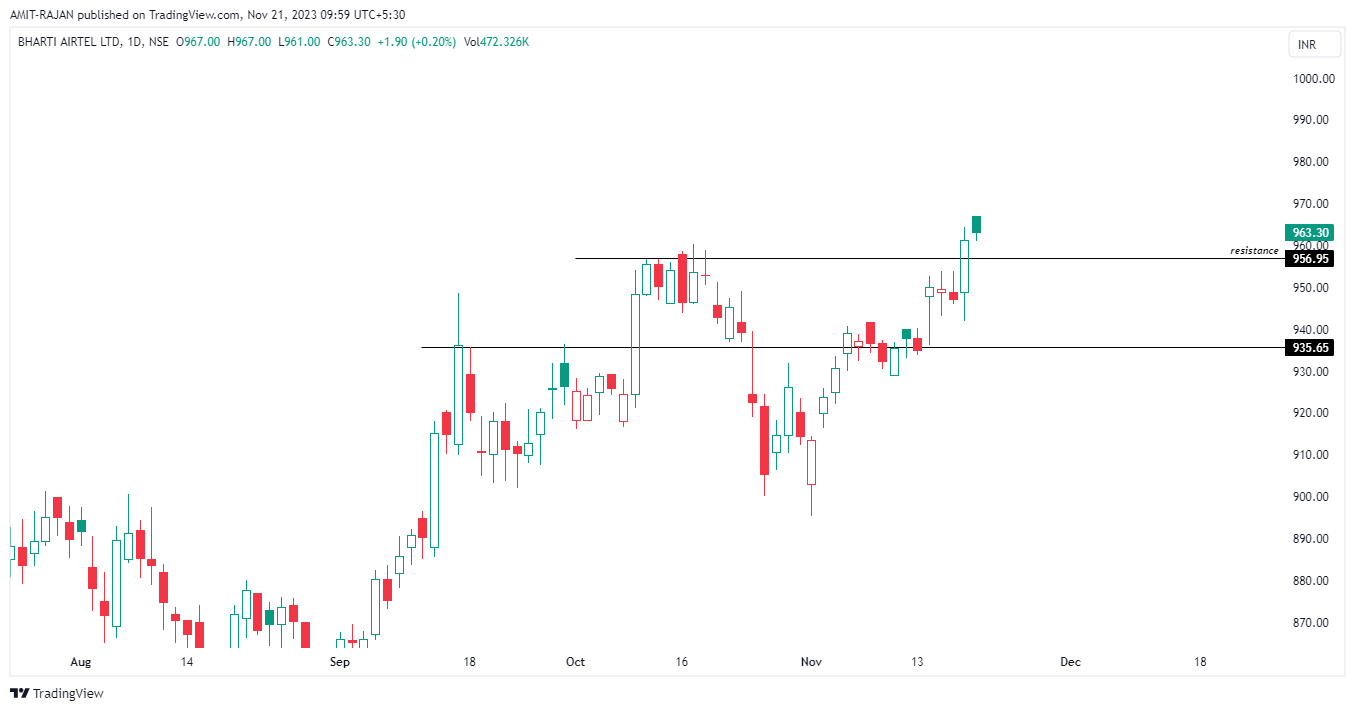Click the INR currency button

point(1313,45)
